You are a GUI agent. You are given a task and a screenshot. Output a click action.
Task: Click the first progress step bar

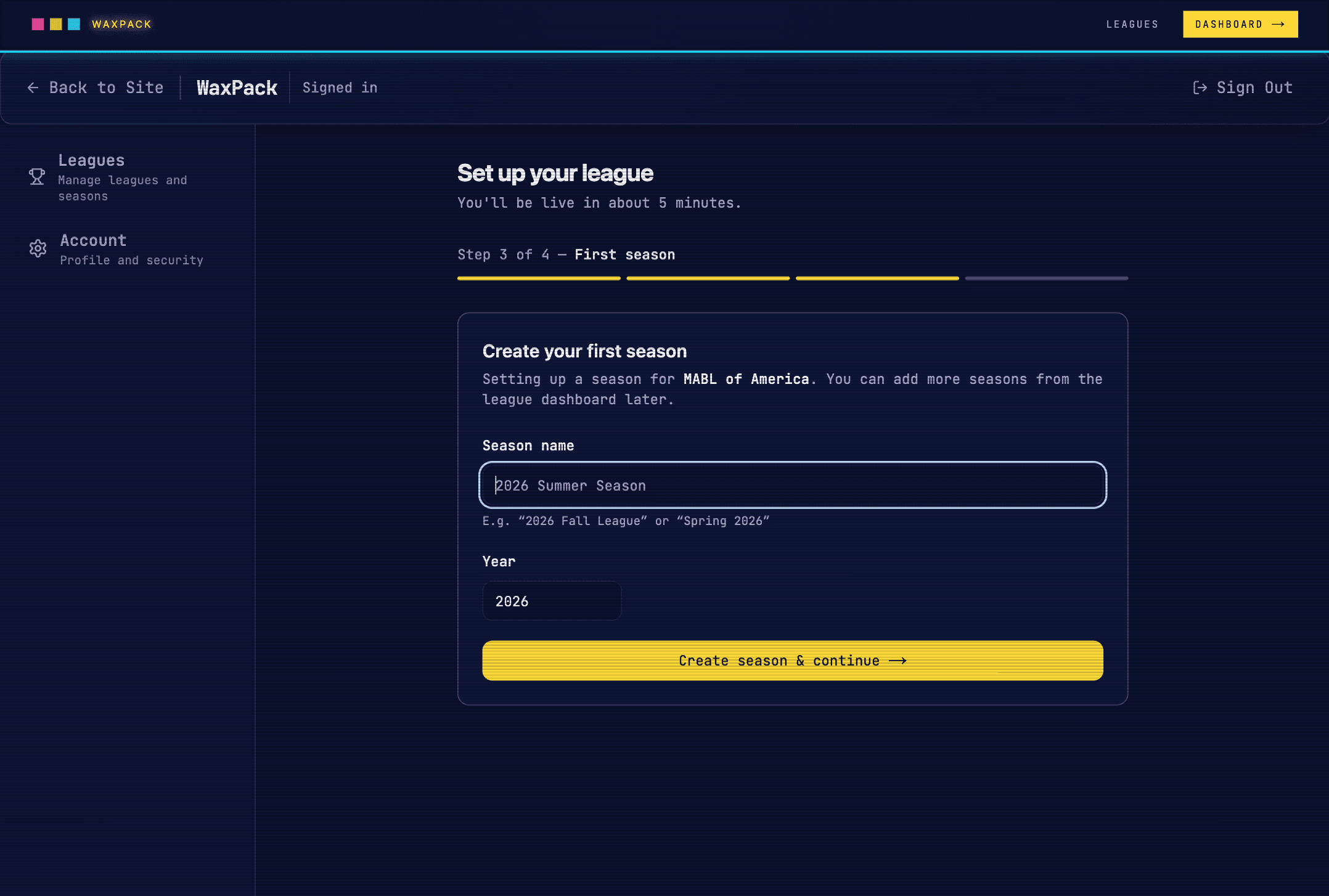click(539, 279)
